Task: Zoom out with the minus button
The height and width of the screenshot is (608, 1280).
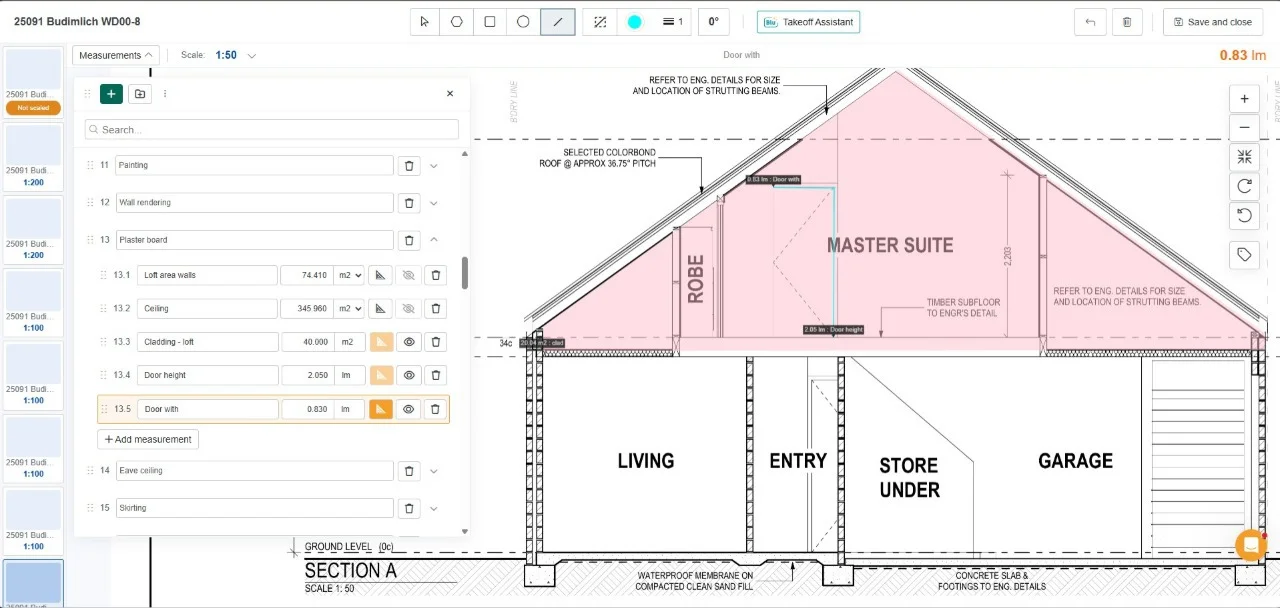Action: [1244, 128]
